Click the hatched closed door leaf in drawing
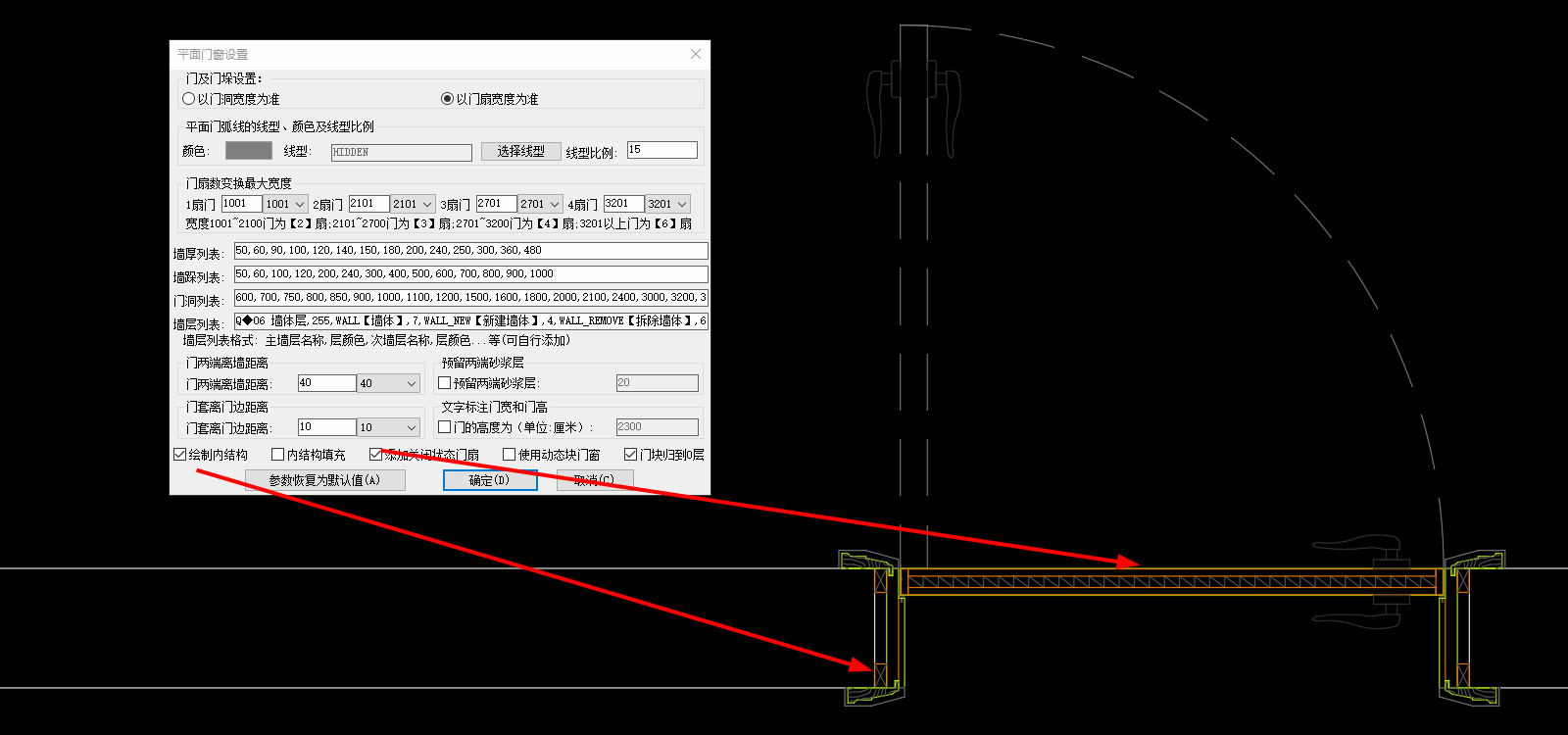 pos(1171,582)
